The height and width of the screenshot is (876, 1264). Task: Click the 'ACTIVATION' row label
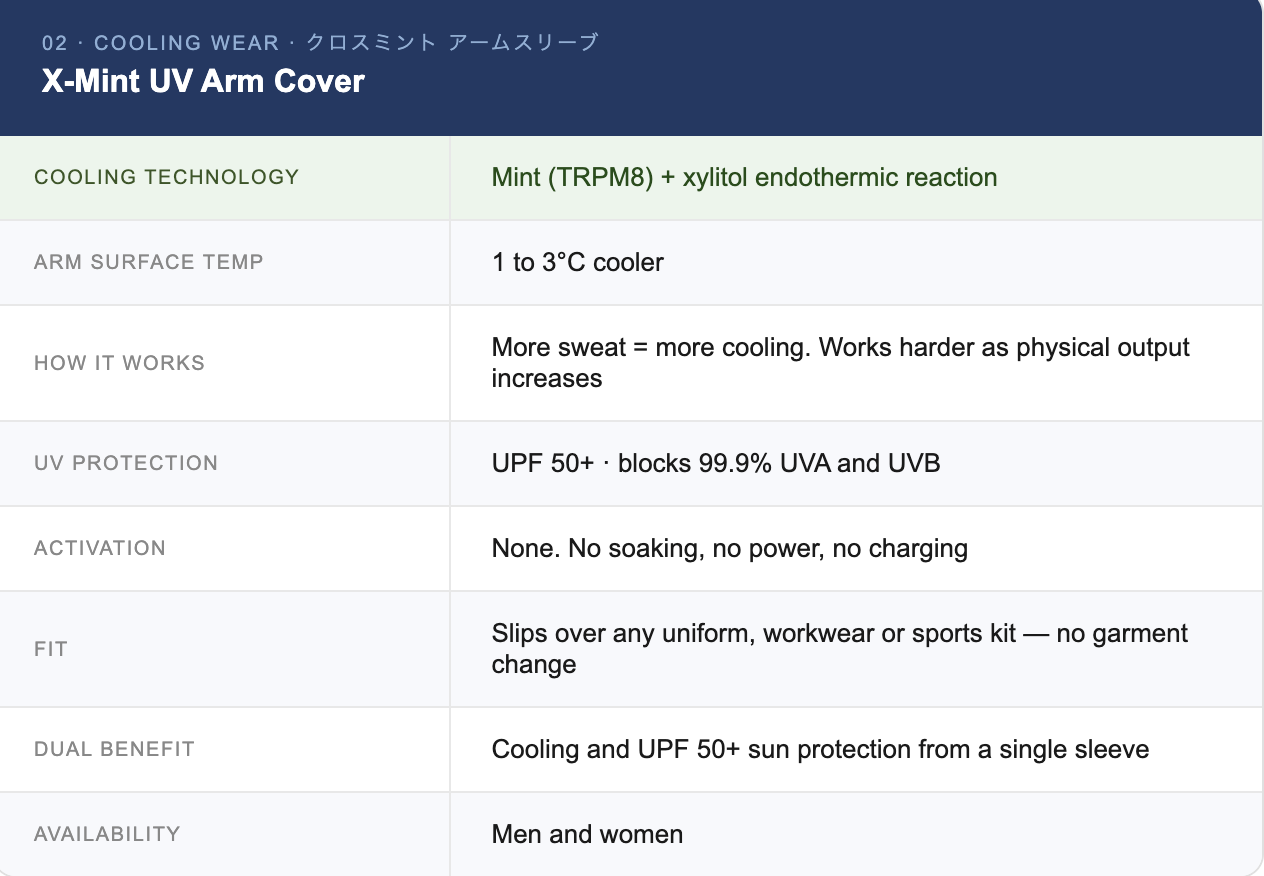[x=100, y=548]
